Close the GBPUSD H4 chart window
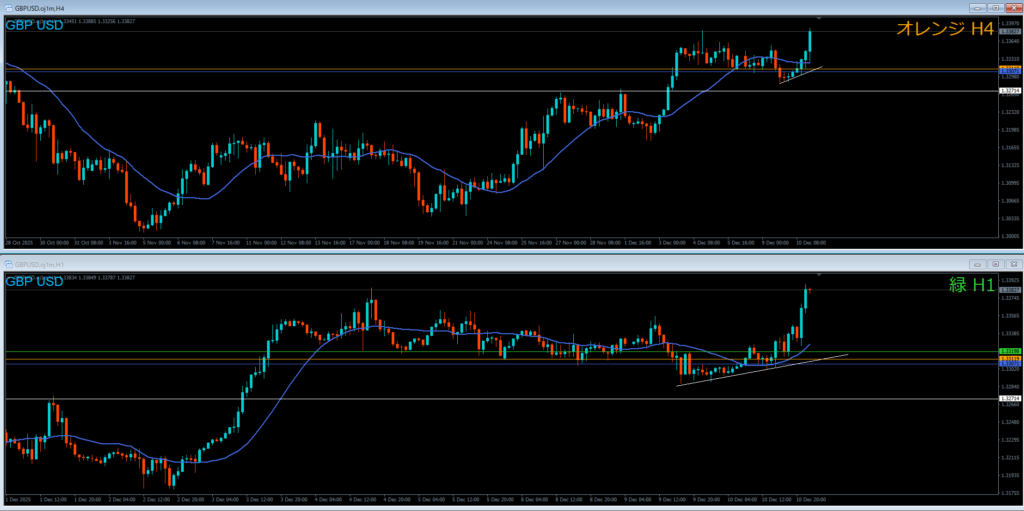1024x511 pixels. click(1013, 8)
